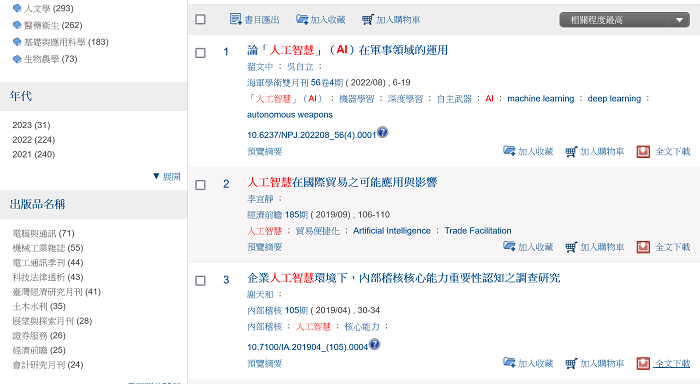Filter by publication 展望與探索月刊 (28)
700x384 pixels.
coord(52,321)
